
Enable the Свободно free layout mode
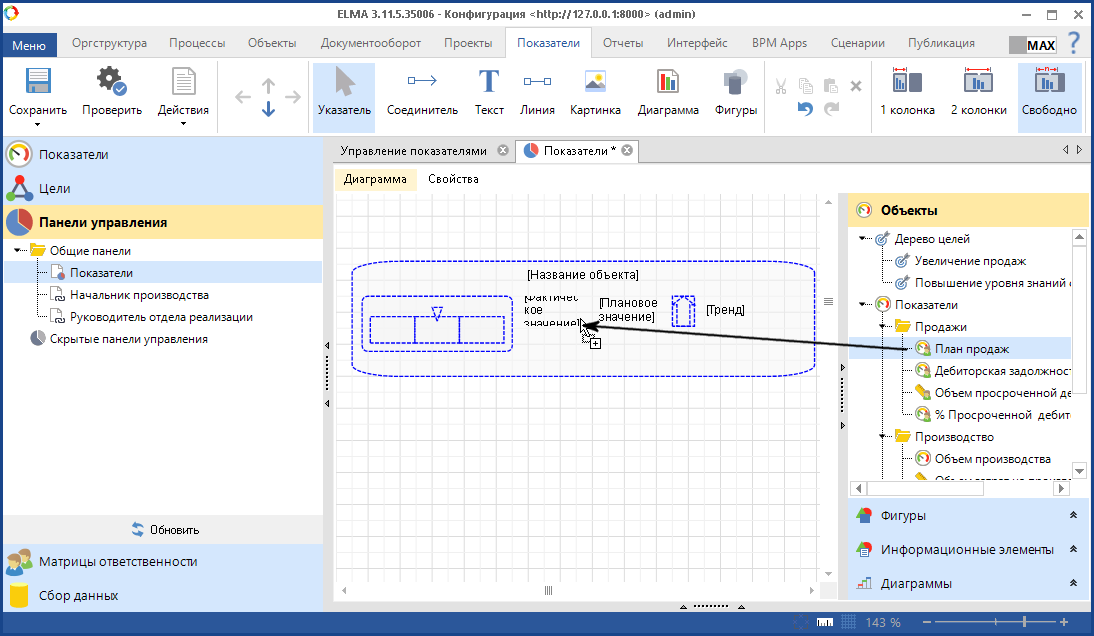coord(1049,92)
